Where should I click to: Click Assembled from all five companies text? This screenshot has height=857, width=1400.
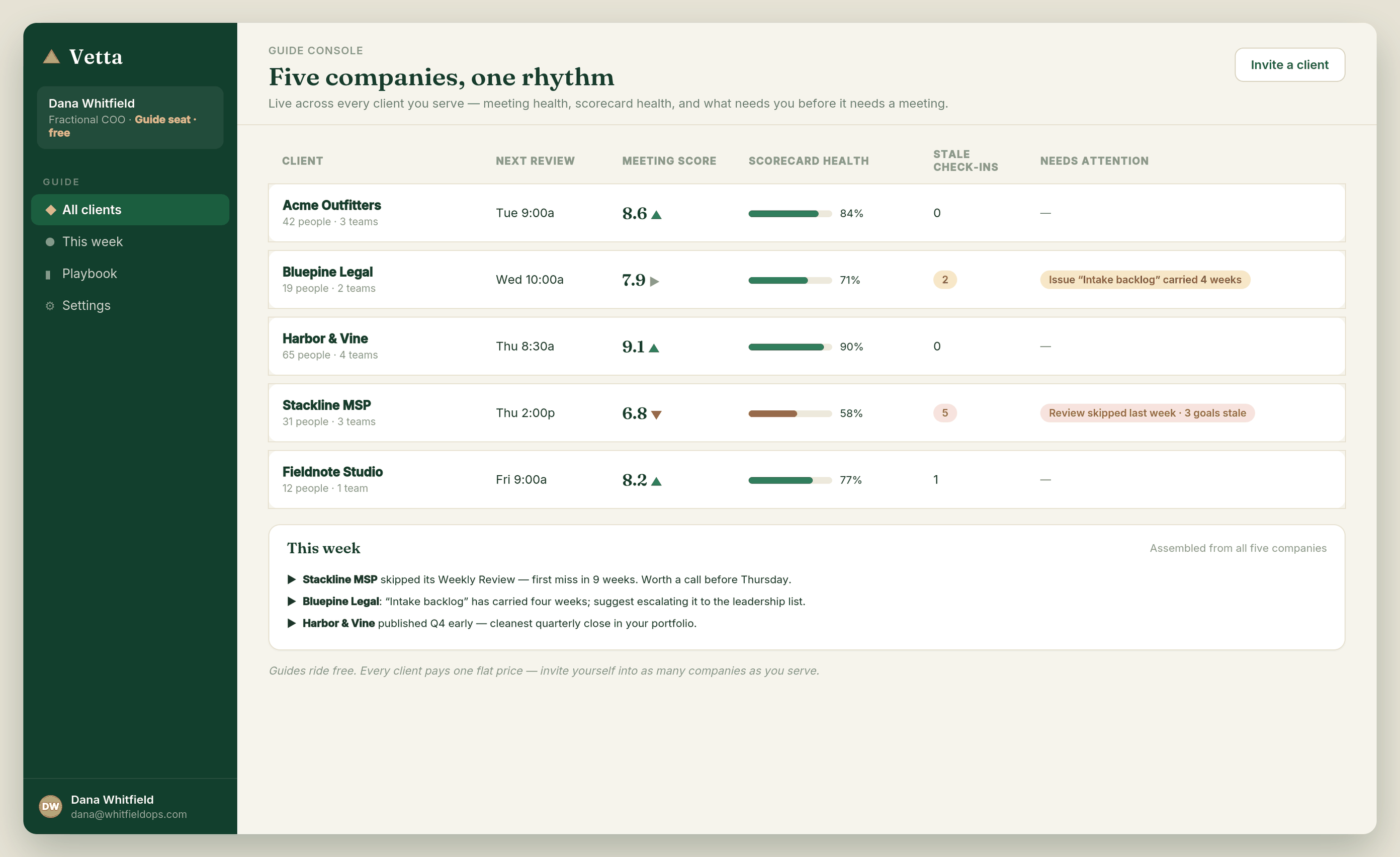(x=1238, y=548)
